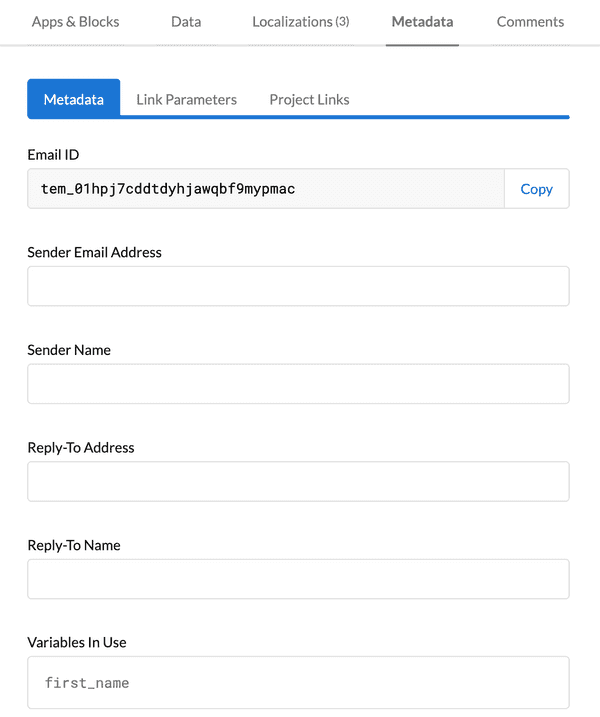The height and width of the screenshot is (717, 600).
Task: Focus the Reply-To Address field
Action: [298, 482]
